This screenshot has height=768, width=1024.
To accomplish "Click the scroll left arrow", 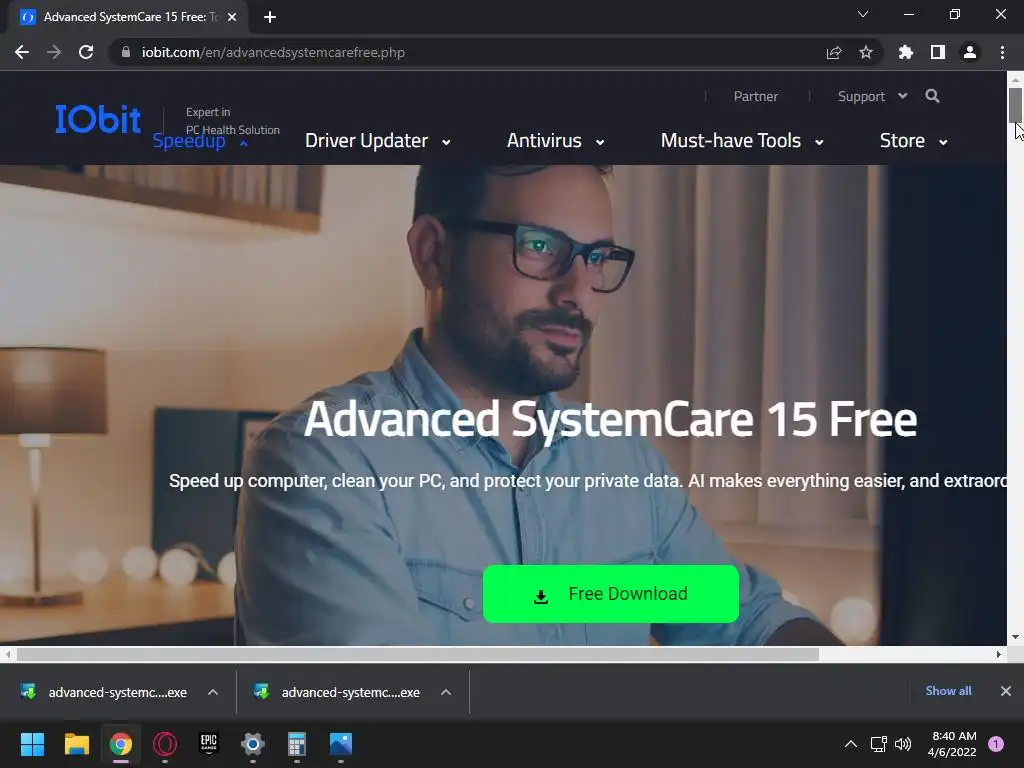I will 8,654.
